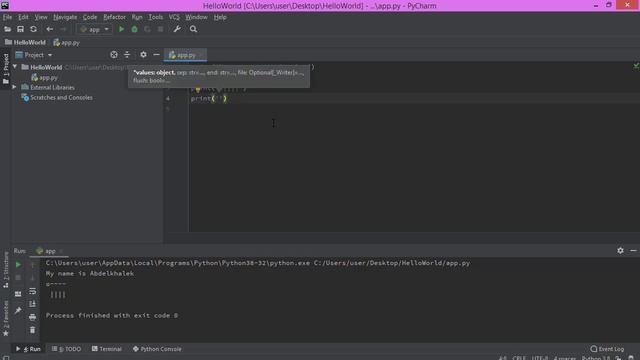
Task: Click the Collapse All icon in Project panel
Action: (x=127, y=55)
